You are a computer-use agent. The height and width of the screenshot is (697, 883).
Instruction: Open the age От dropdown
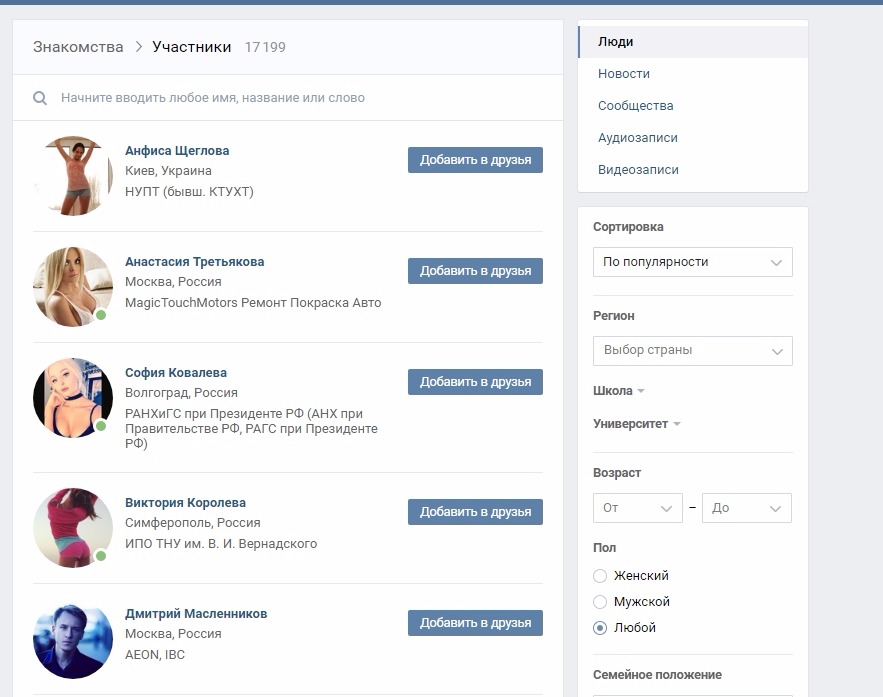pos(637,508)
